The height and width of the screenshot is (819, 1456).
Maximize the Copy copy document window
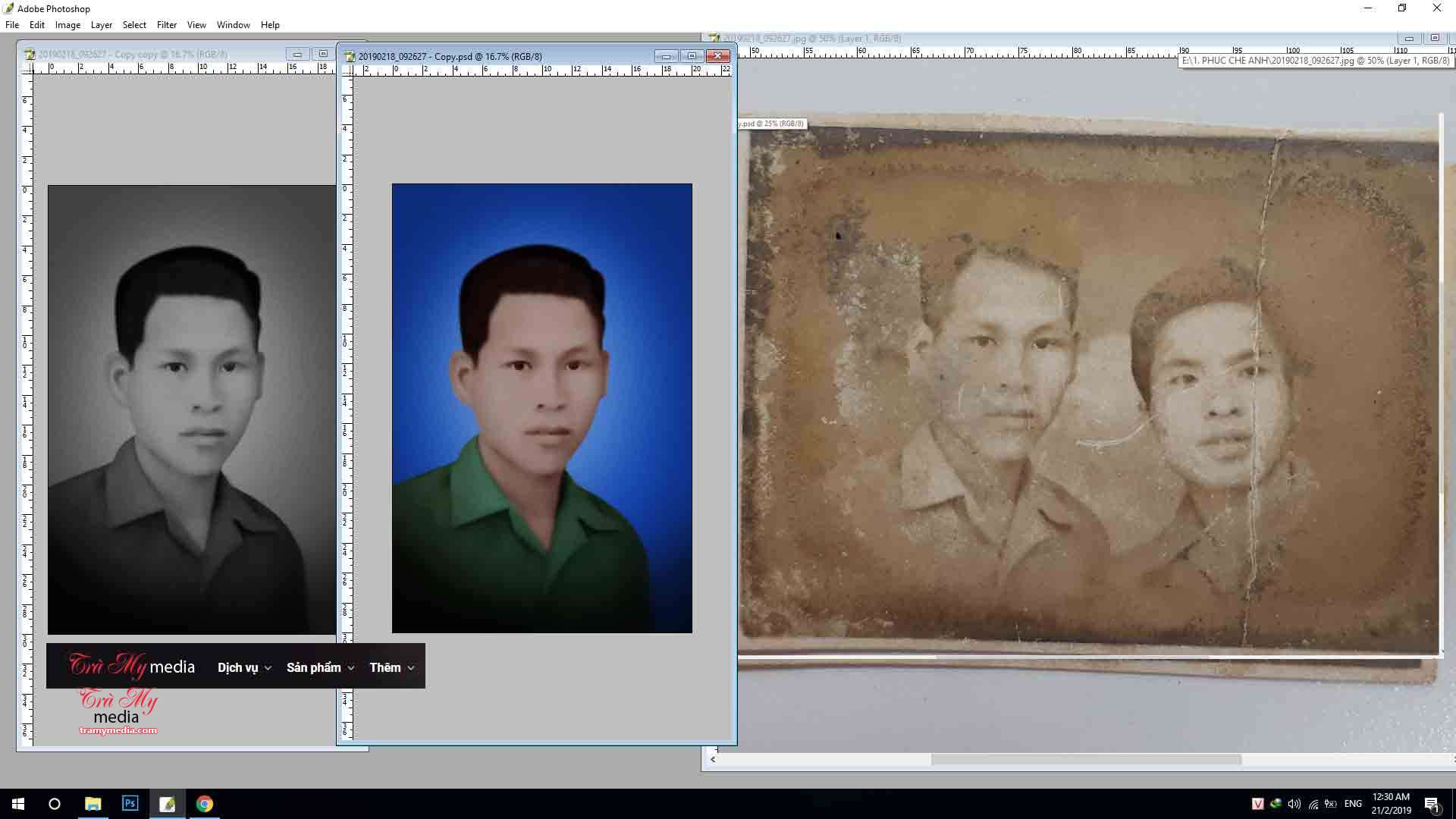[323, 54]
